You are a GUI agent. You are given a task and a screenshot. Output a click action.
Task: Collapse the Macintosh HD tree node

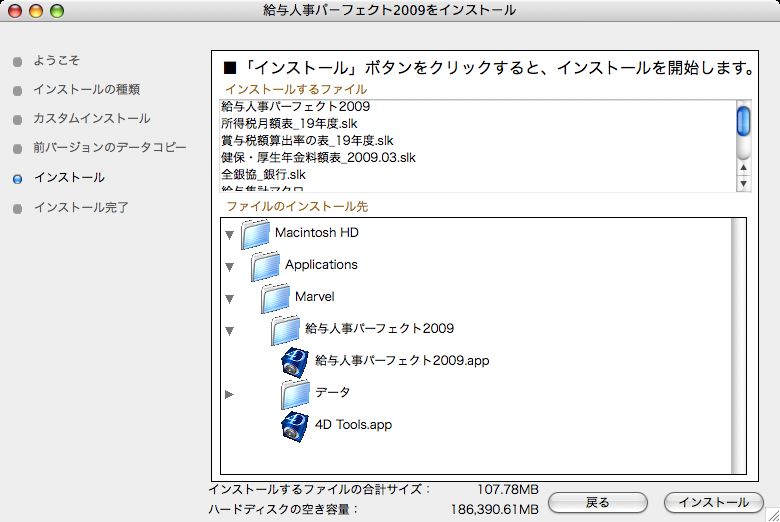click(229, 235)
